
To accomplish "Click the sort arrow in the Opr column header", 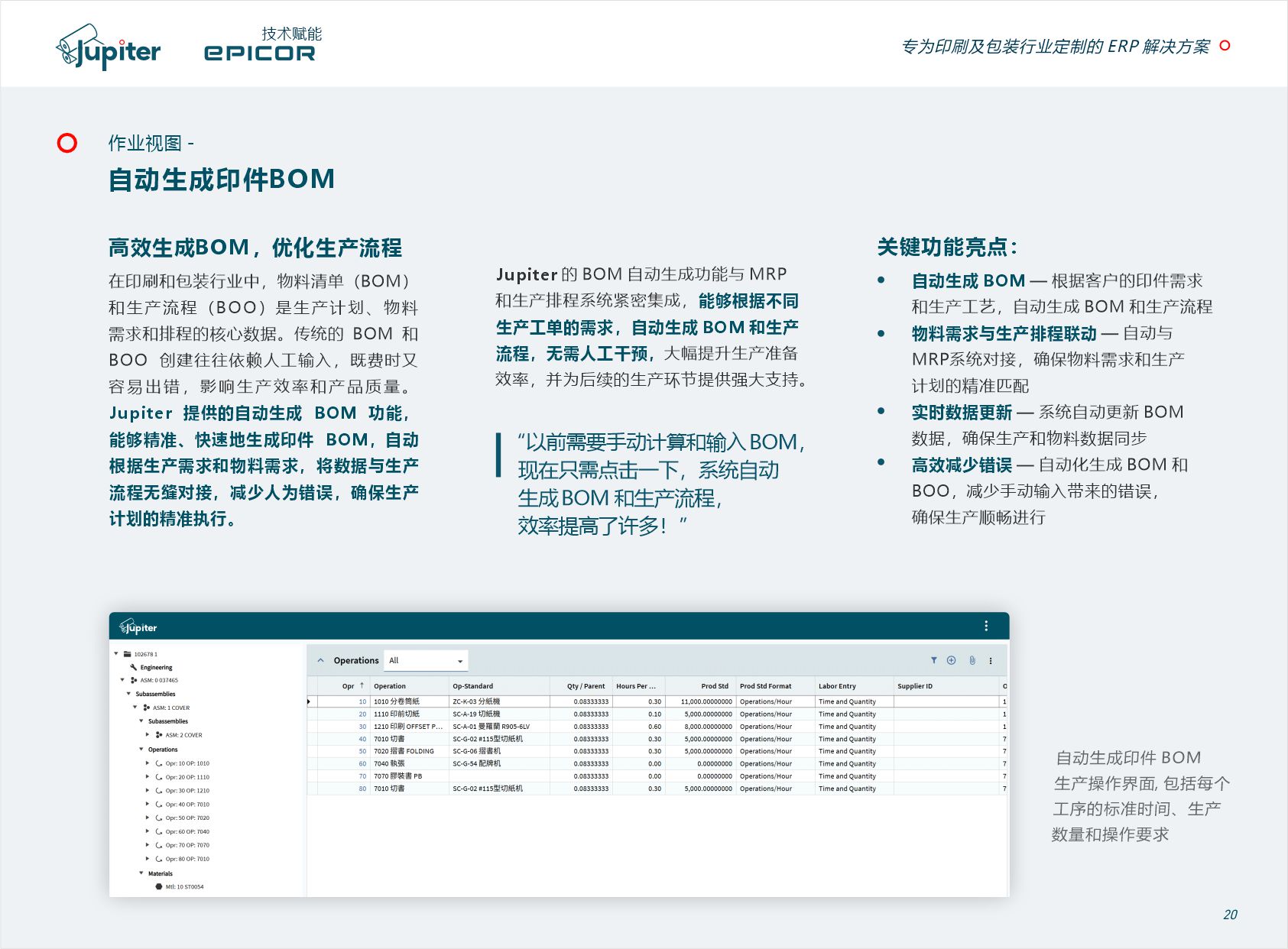I will pos(362,685).
